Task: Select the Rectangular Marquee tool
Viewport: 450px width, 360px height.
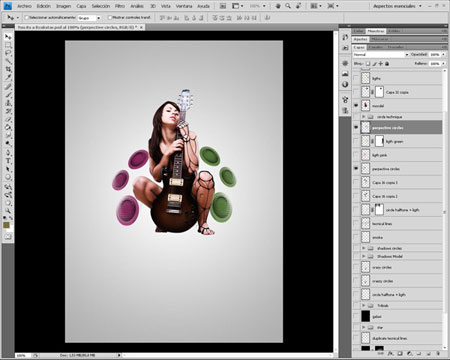Action: tap(8, 45)
